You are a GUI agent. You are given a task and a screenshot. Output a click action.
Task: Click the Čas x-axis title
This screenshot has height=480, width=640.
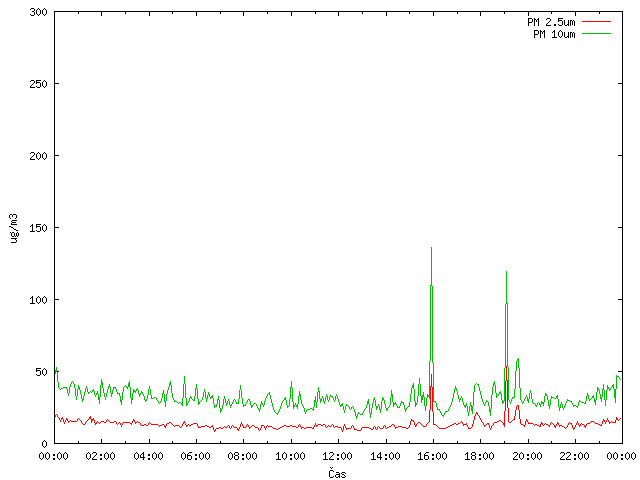coord(337,473)
